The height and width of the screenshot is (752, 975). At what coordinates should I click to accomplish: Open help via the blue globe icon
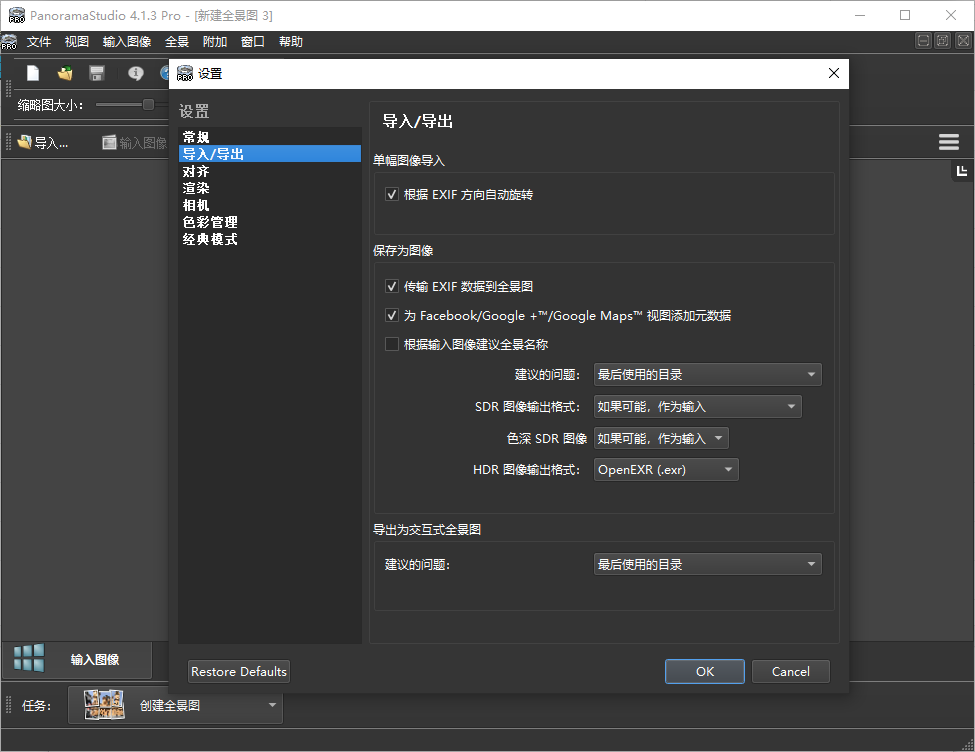coord(163,73)
